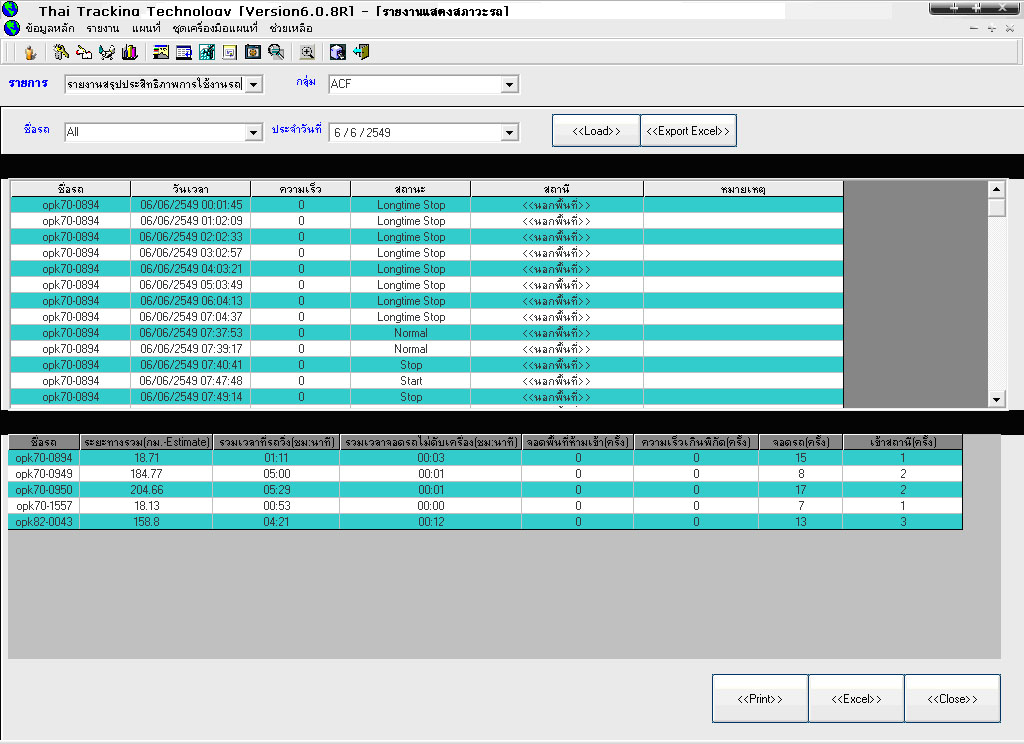This screenshot has height=744, width=1024.
Task: Click the หมายเหตุ column header
Action: coord(744,189)
